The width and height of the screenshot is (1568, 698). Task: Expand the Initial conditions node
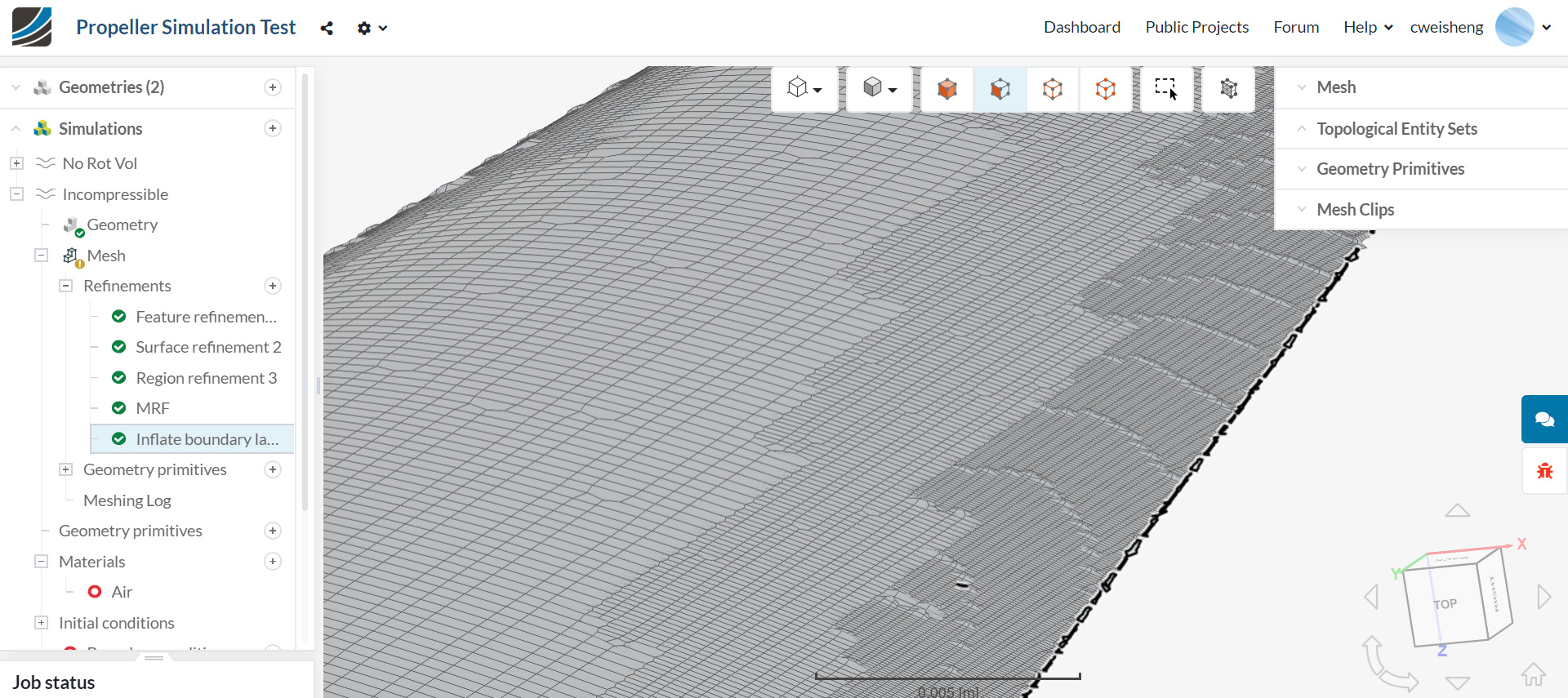[41, 623]
